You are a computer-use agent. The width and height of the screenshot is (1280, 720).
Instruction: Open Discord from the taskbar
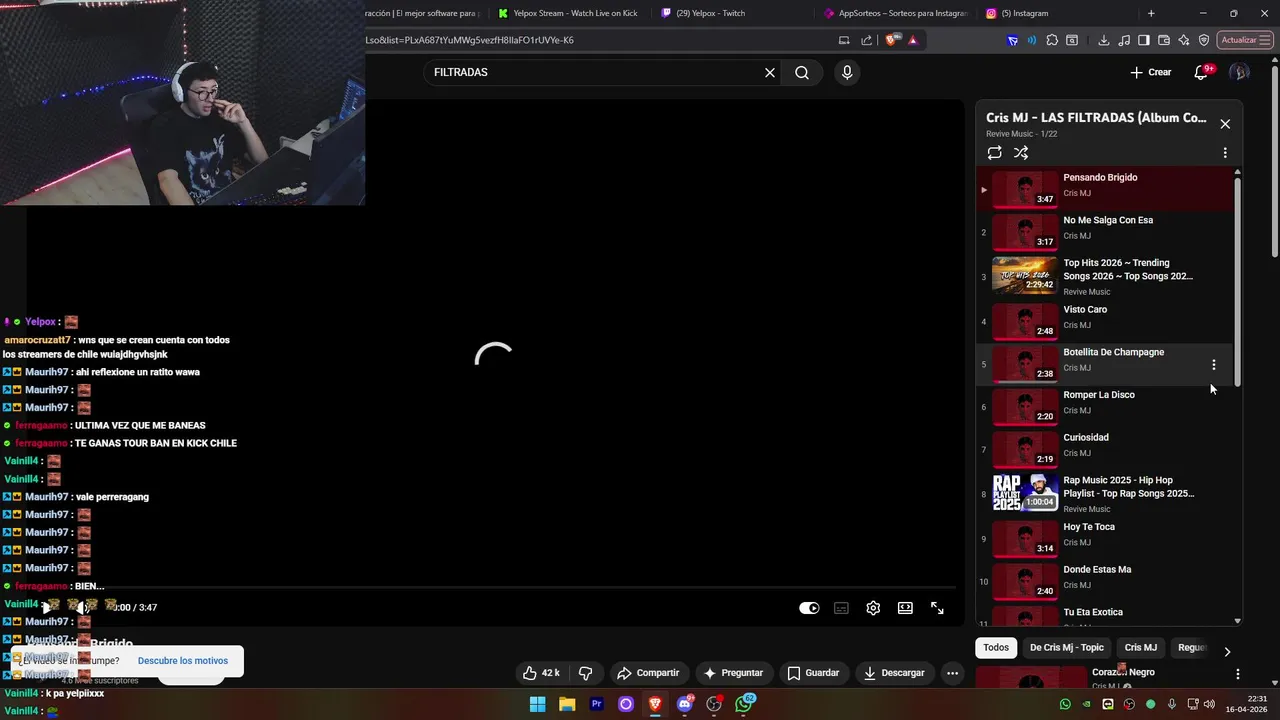point(685,704)
